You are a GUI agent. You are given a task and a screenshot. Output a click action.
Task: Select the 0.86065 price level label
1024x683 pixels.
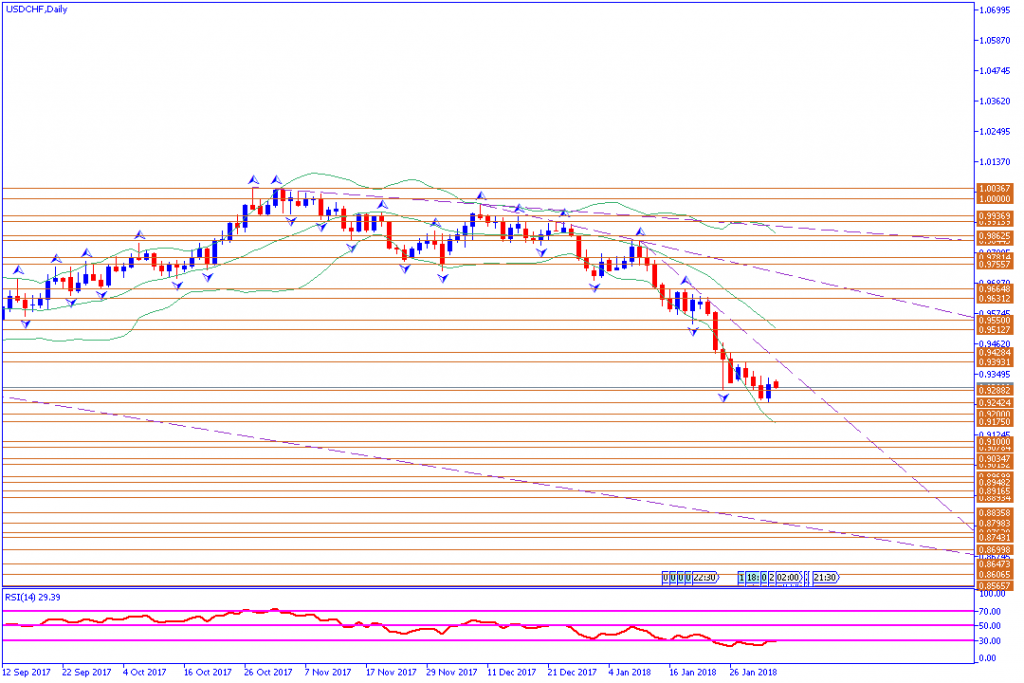(994, 575)
